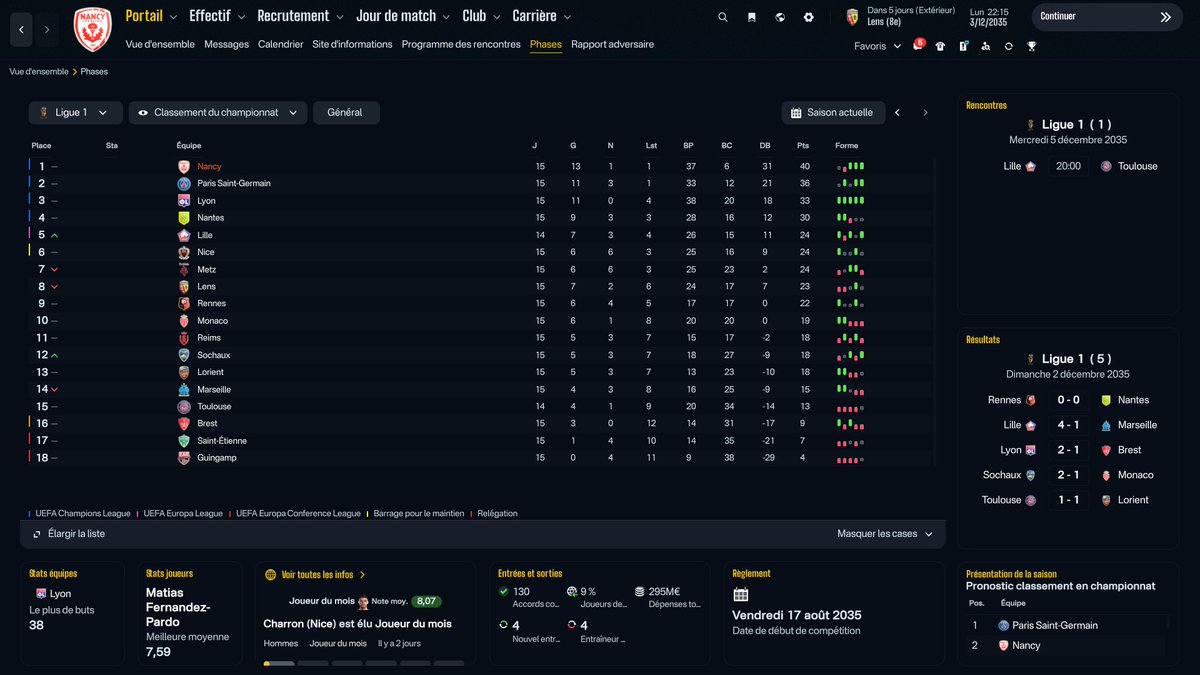Open the search magnifier icon

point(723,17)
